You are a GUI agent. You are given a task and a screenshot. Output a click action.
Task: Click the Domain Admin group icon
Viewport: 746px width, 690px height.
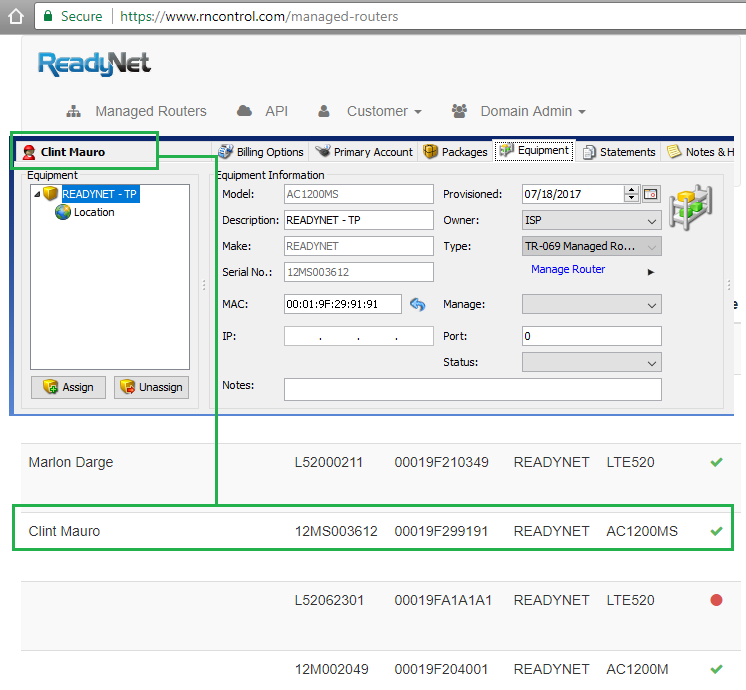click(459, 111)
